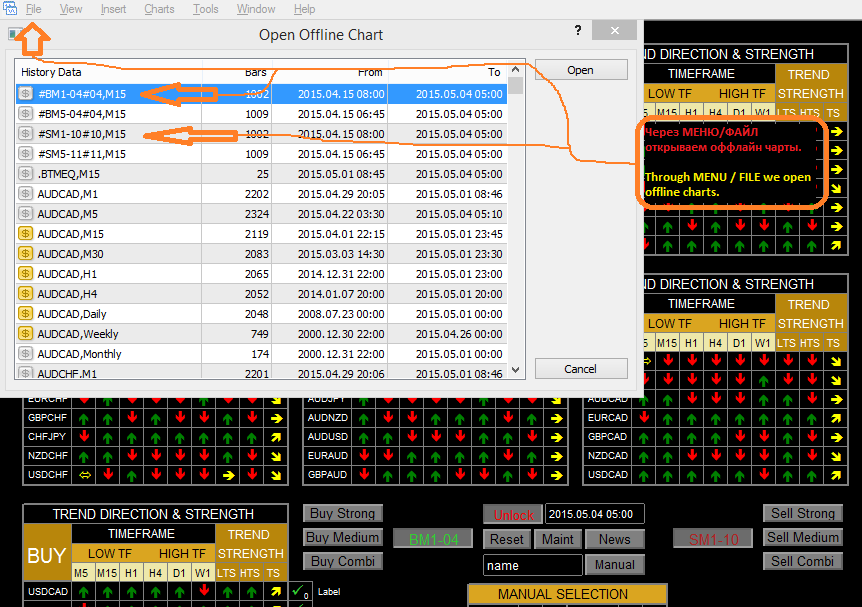Click the Reset button

pyautogui.click(x=507, y=539)
